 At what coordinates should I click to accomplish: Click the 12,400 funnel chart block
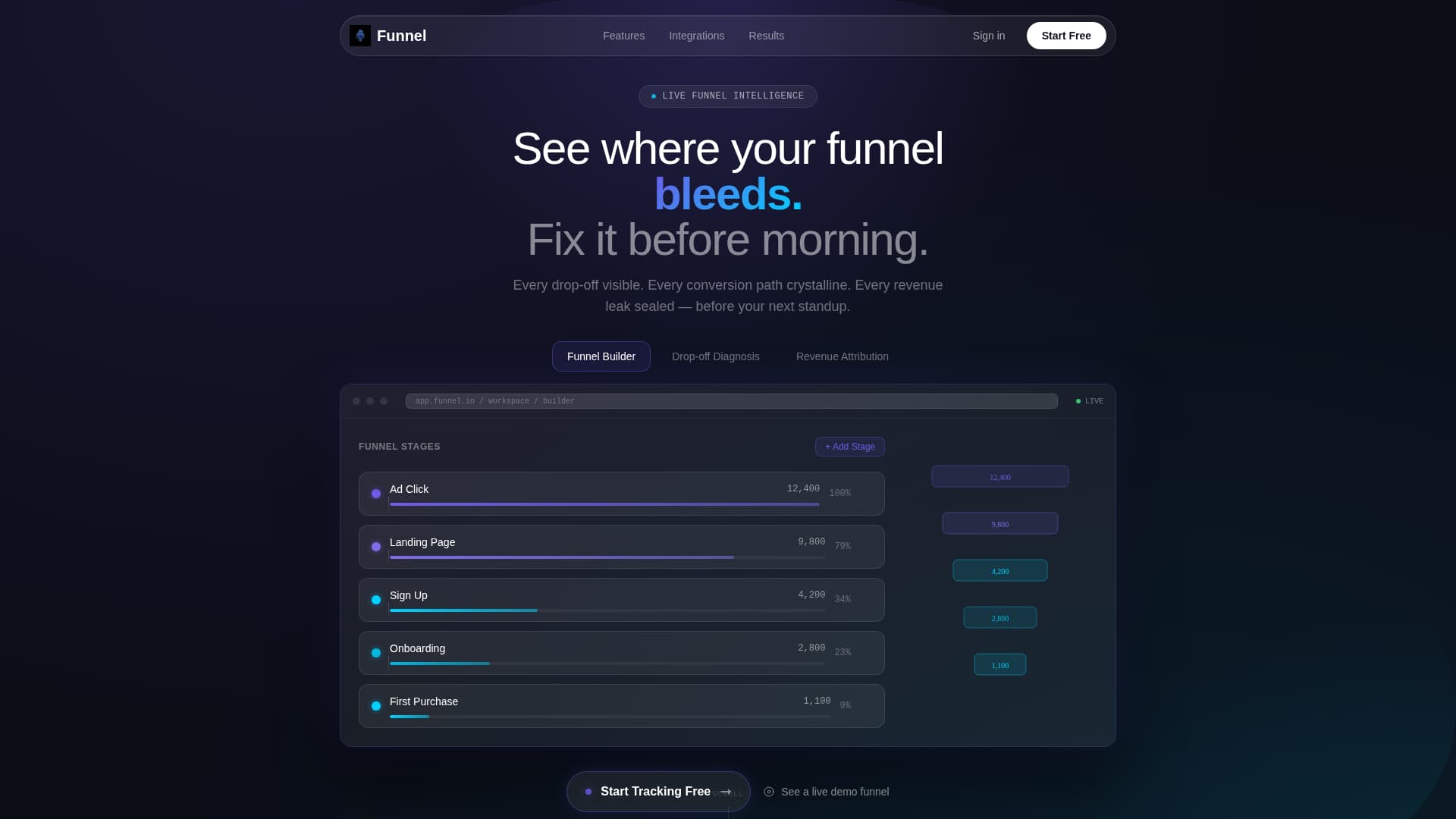coord(999,476)
